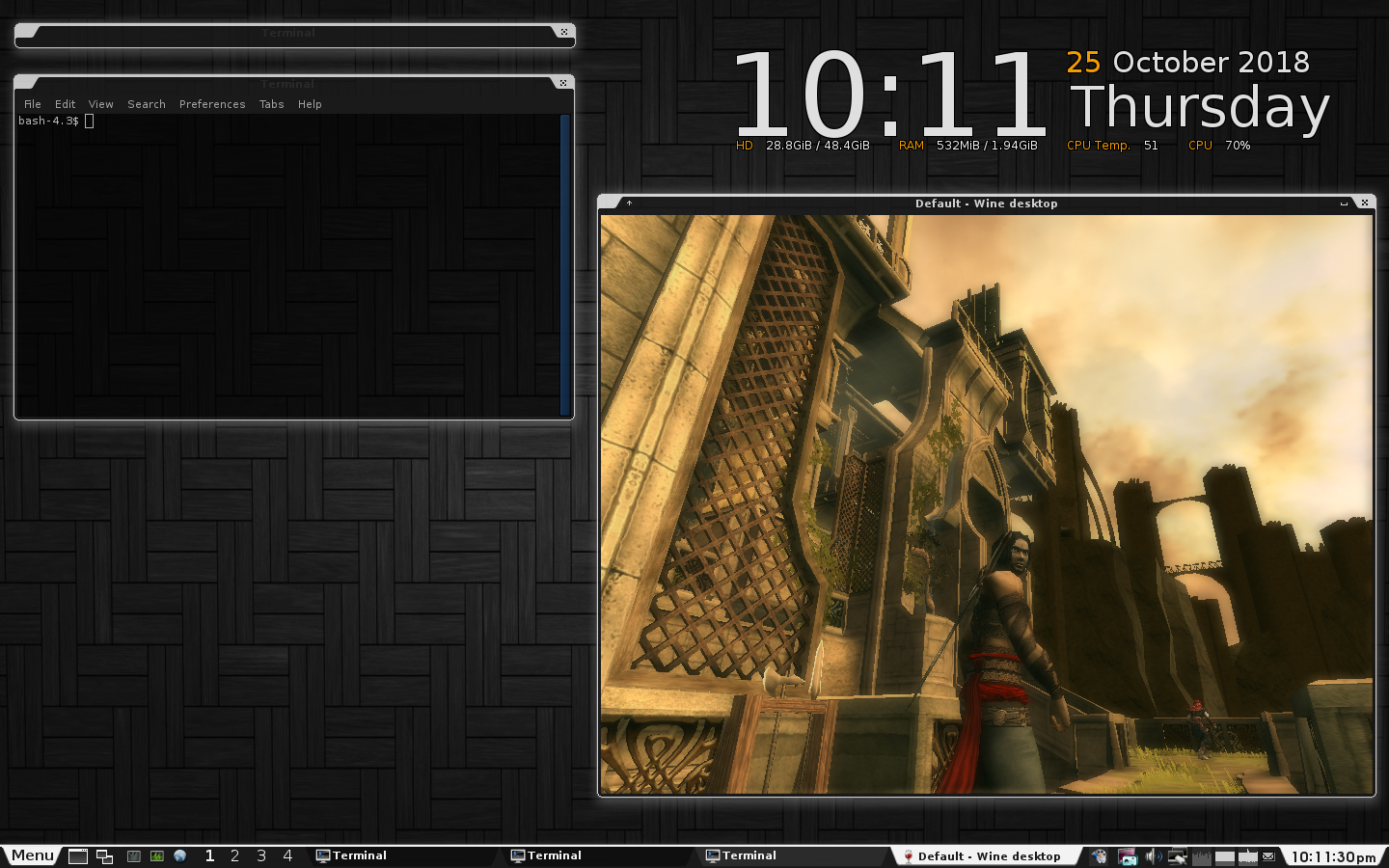Open the Help menu in Terminal
Image resolution: width=1389 pixels, height=868 pixels.
310,104
